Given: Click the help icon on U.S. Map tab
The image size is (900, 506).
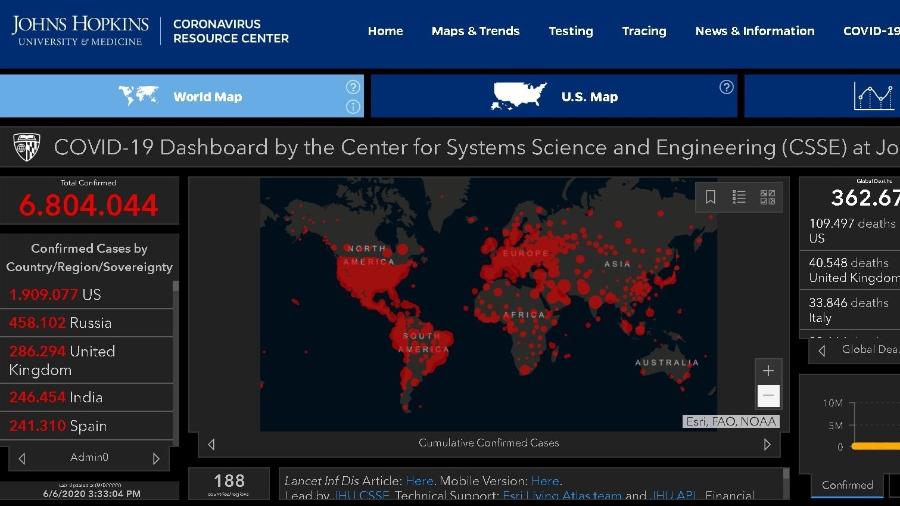Looking at the screenshot, I should click(x=726, y=87).
